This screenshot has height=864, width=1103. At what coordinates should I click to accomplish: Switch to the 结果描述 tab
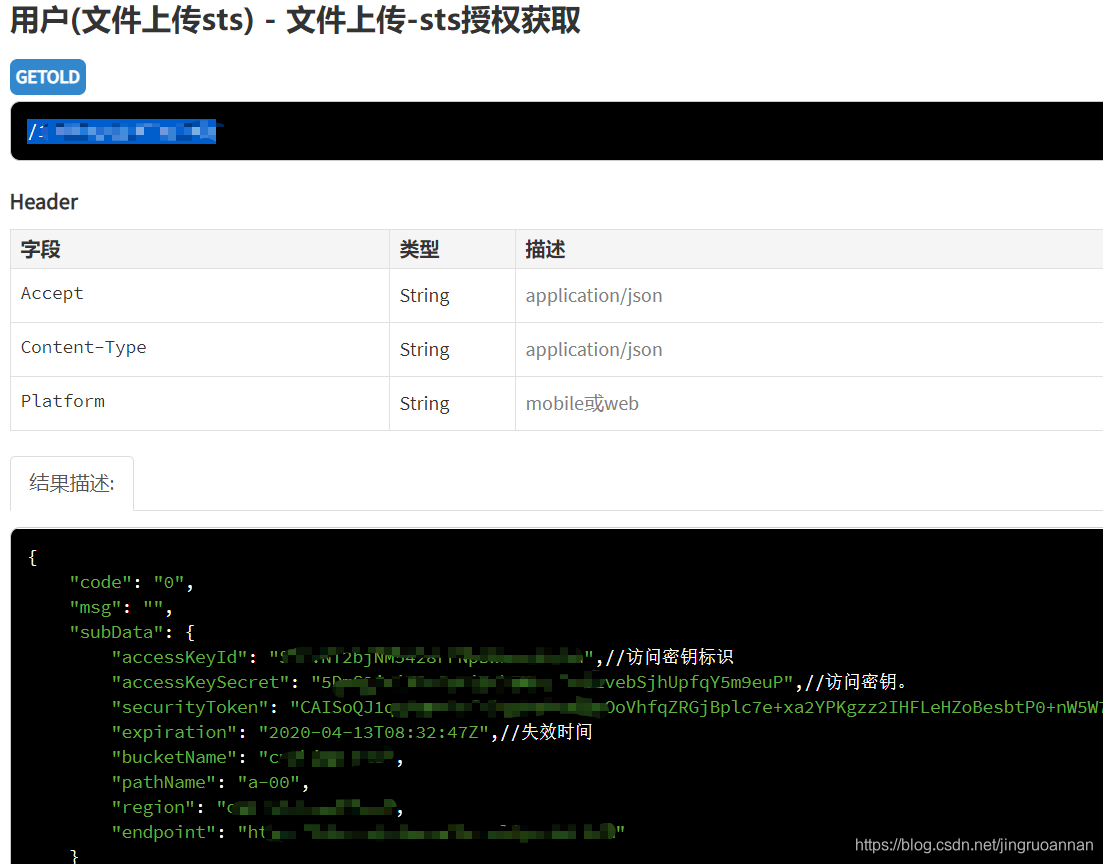pyautogui.click(x=71, y=482)
